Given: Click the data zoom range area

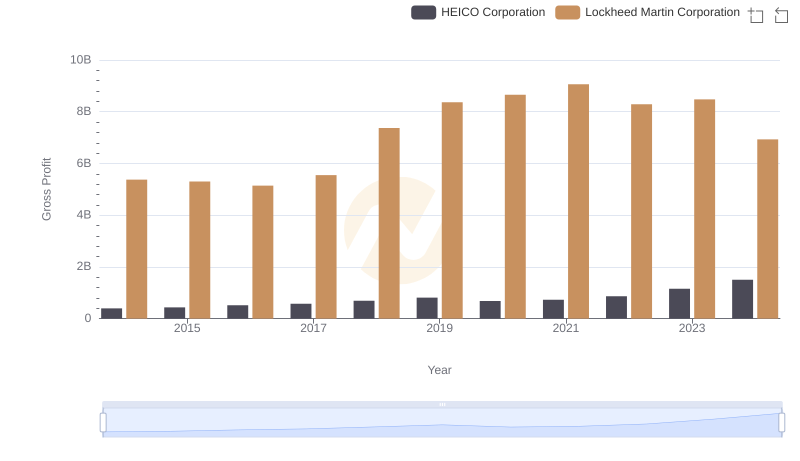Looking at the screenshot, I should coord(442,423).
